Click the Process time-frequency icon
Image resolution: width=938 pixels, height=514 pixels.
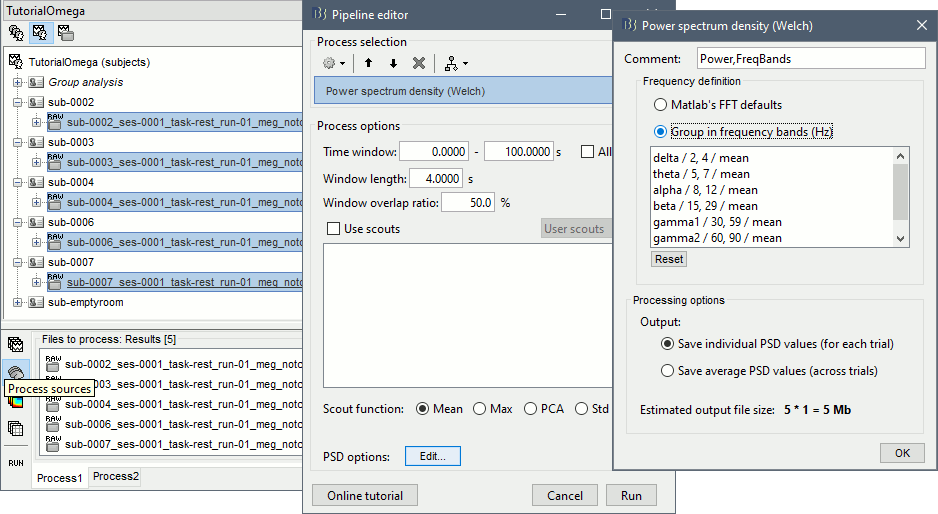(x=15, y=401)
